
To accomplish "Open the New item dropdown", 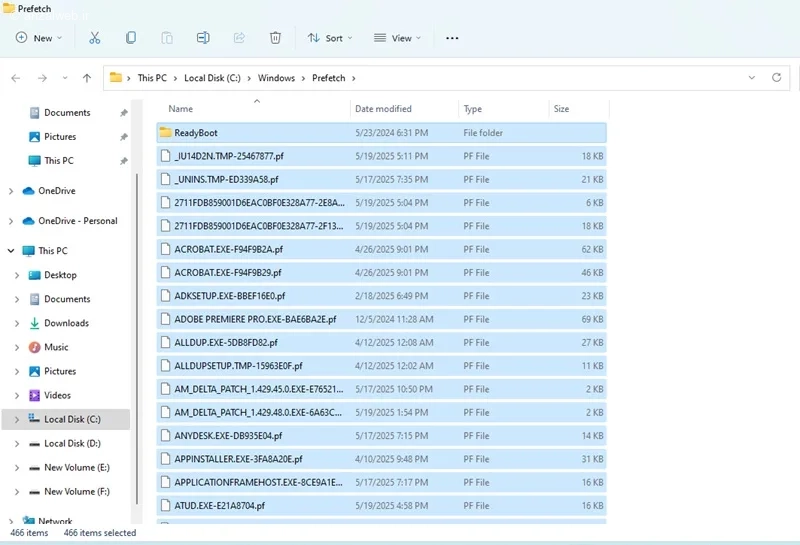I will [x=39, y=38].
